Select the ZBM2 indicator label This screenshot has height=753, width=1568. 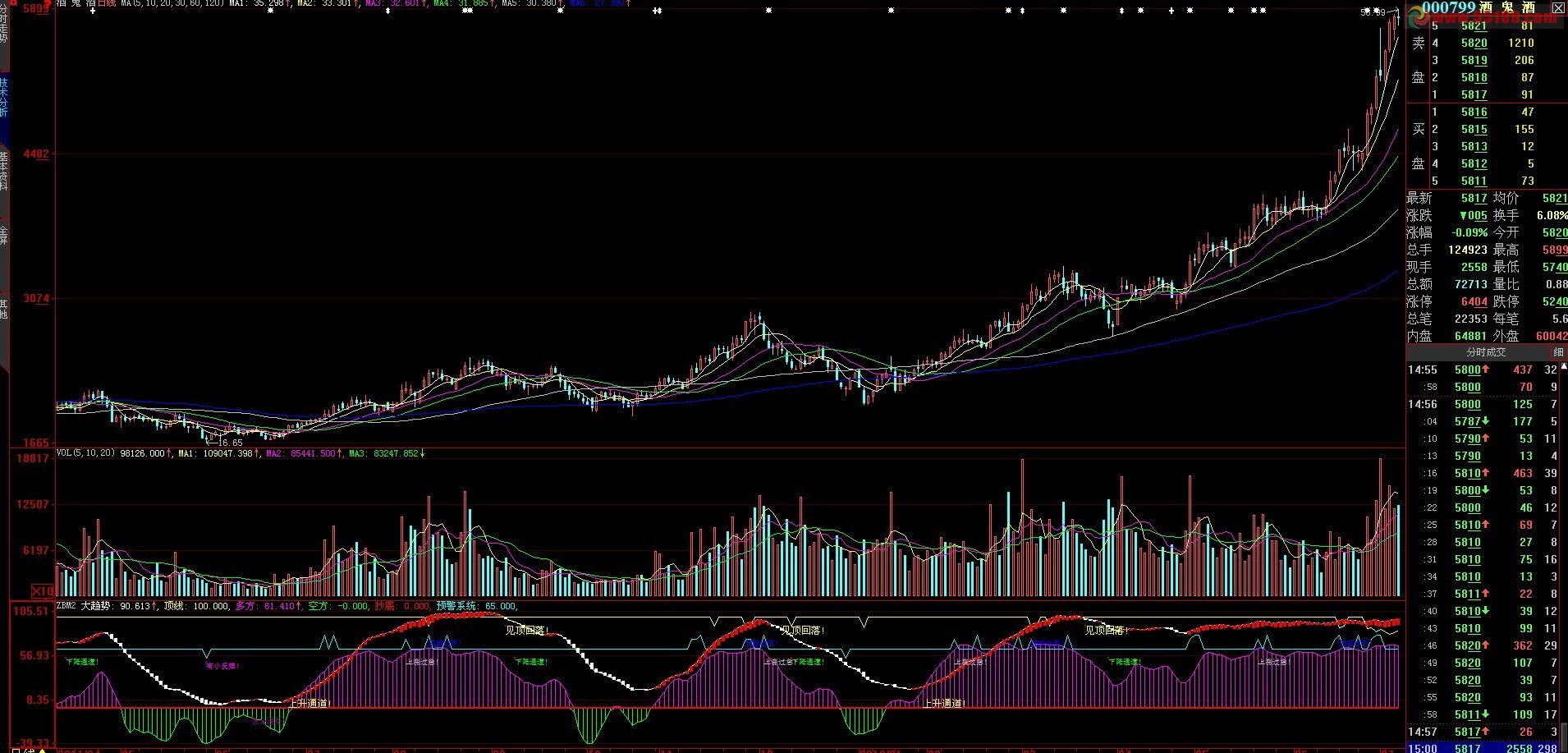66,606
